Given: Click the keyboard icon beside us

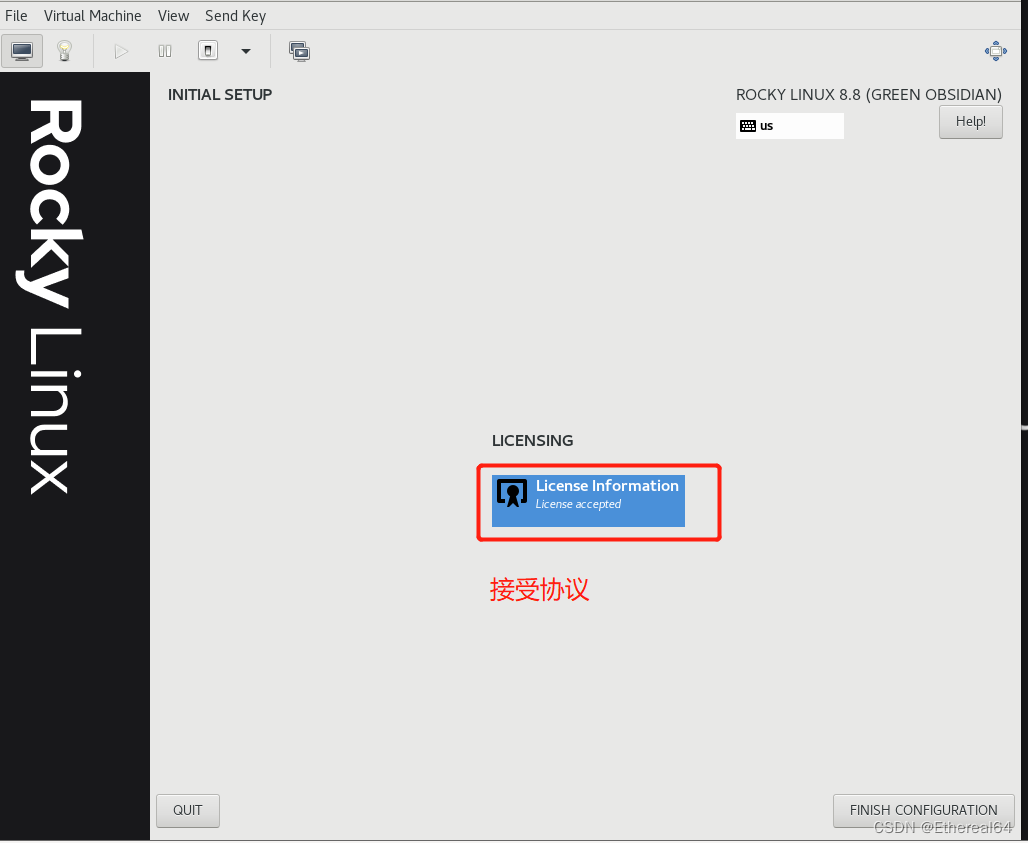Looking at the screenshot, I should [747, 126].
